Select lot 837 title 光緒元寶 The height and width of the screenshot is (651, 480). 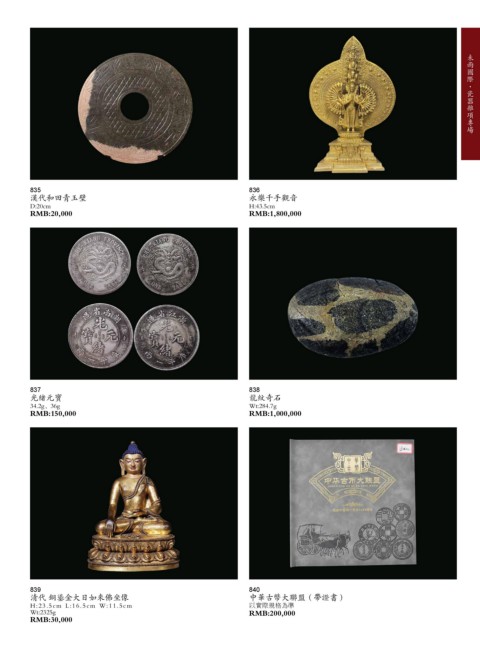click(46, 398)
